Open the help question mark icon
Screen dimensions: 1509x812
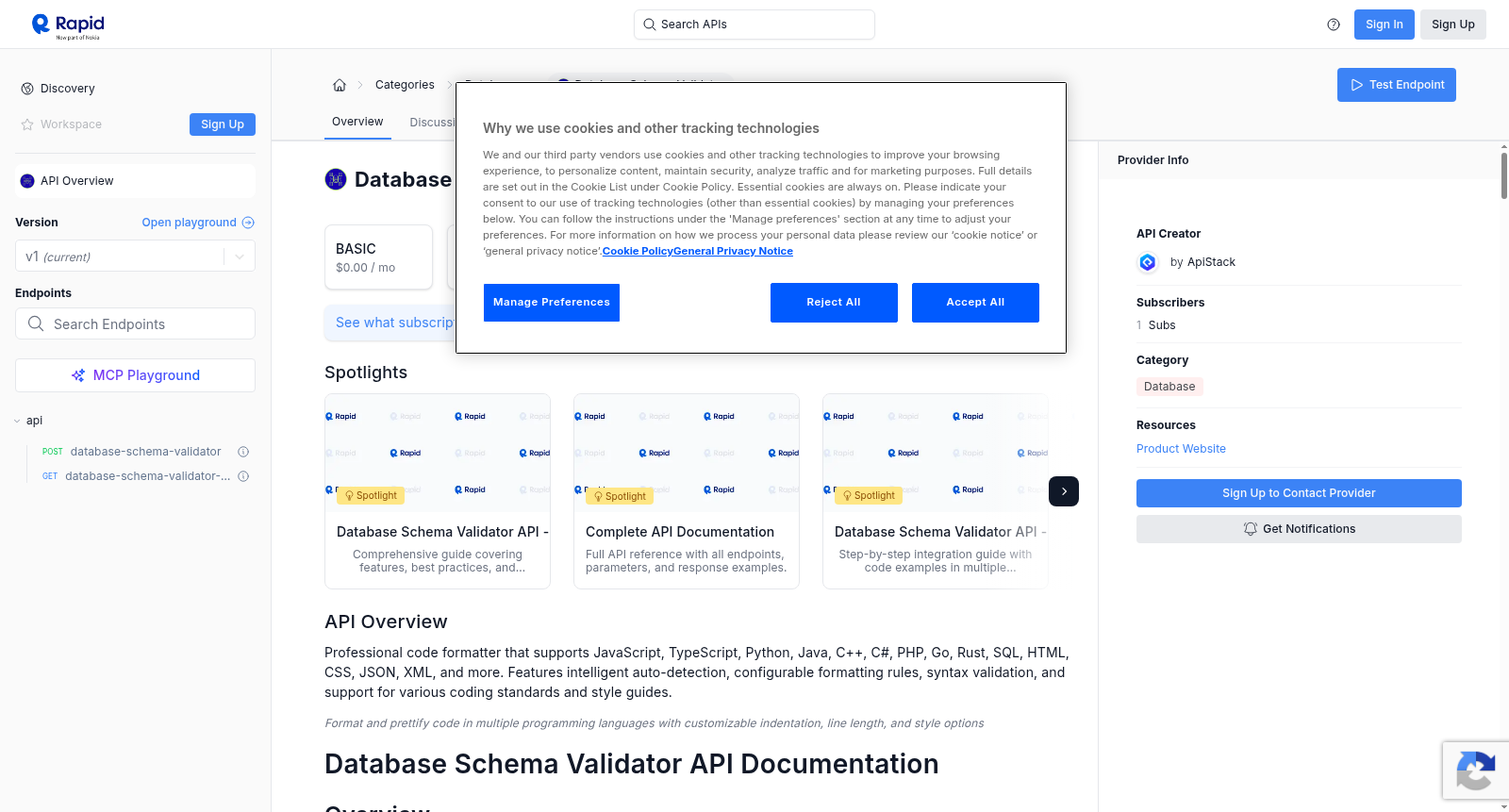(x=1334, y=25)
